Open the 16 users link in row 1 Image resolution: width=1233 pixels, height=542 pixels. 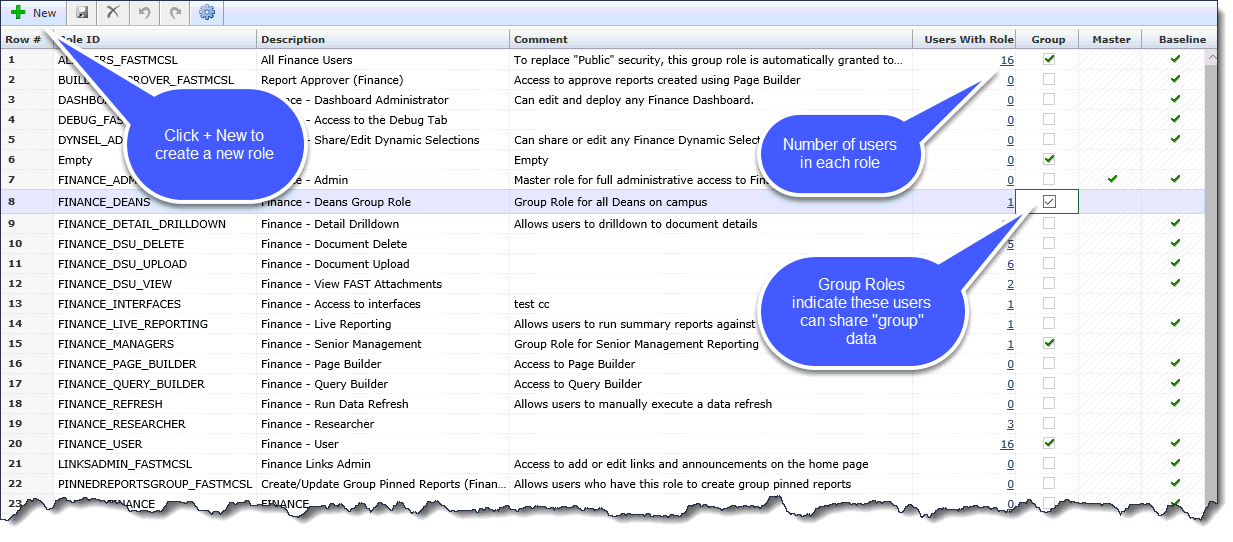tap(1006, 60)
